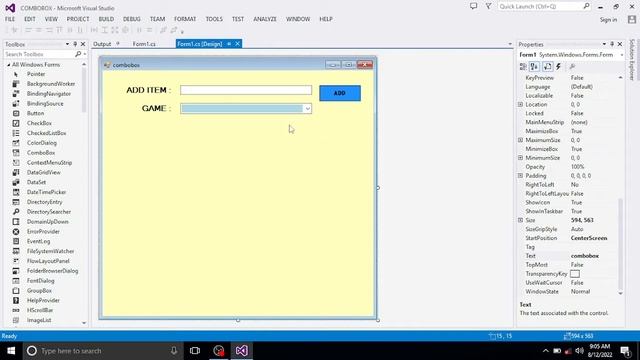
Task: Pick the DataGridView control in Toolbox
Action: [44, 172]
